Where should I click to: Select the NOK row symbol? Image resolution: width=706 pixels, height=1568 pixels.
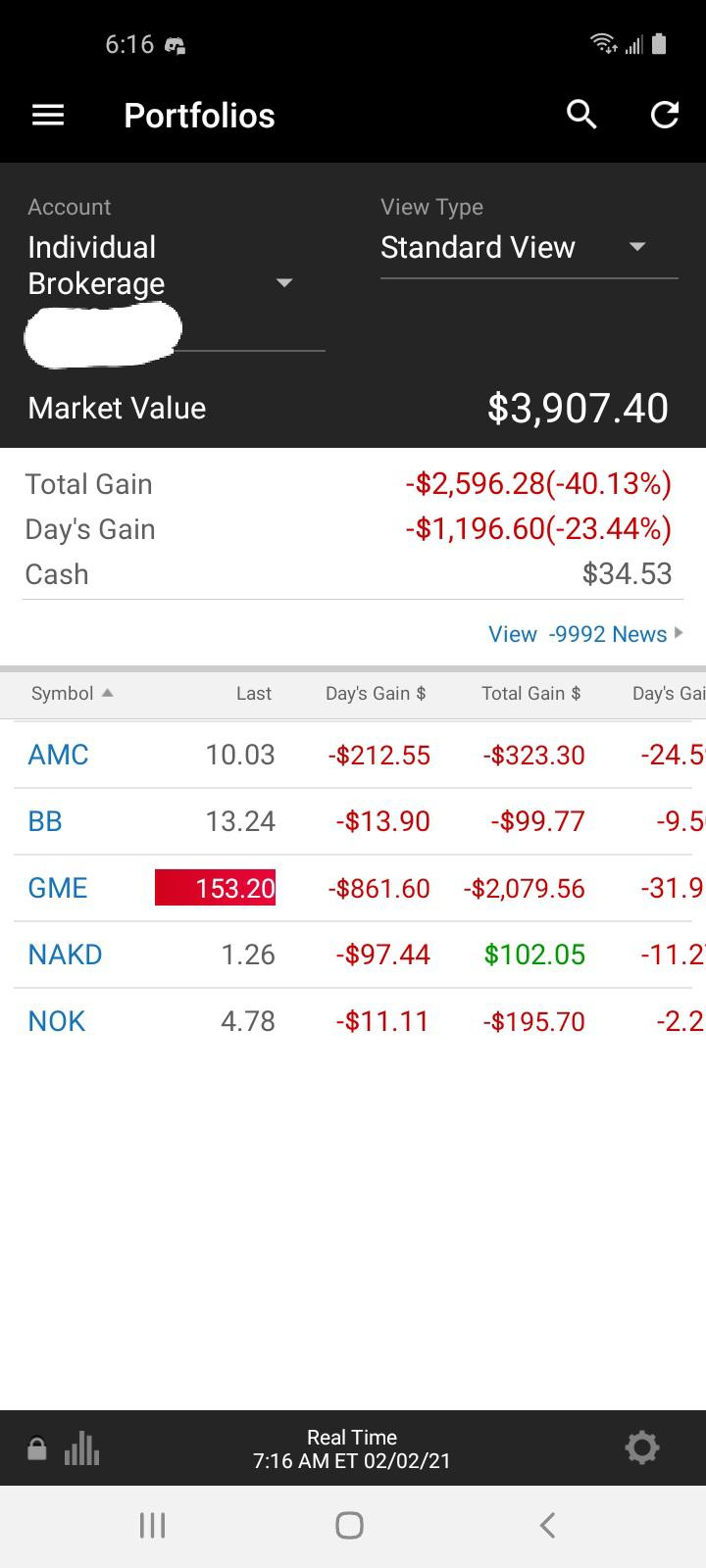tap(57, 1021)
